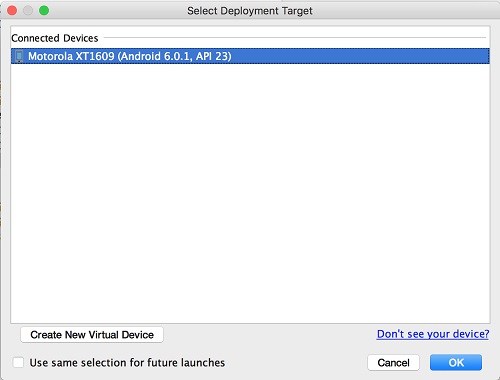Click the phone icon beside Motorola XT1609
Viewport: 500px width, 380px height.
tap(19, 56)
